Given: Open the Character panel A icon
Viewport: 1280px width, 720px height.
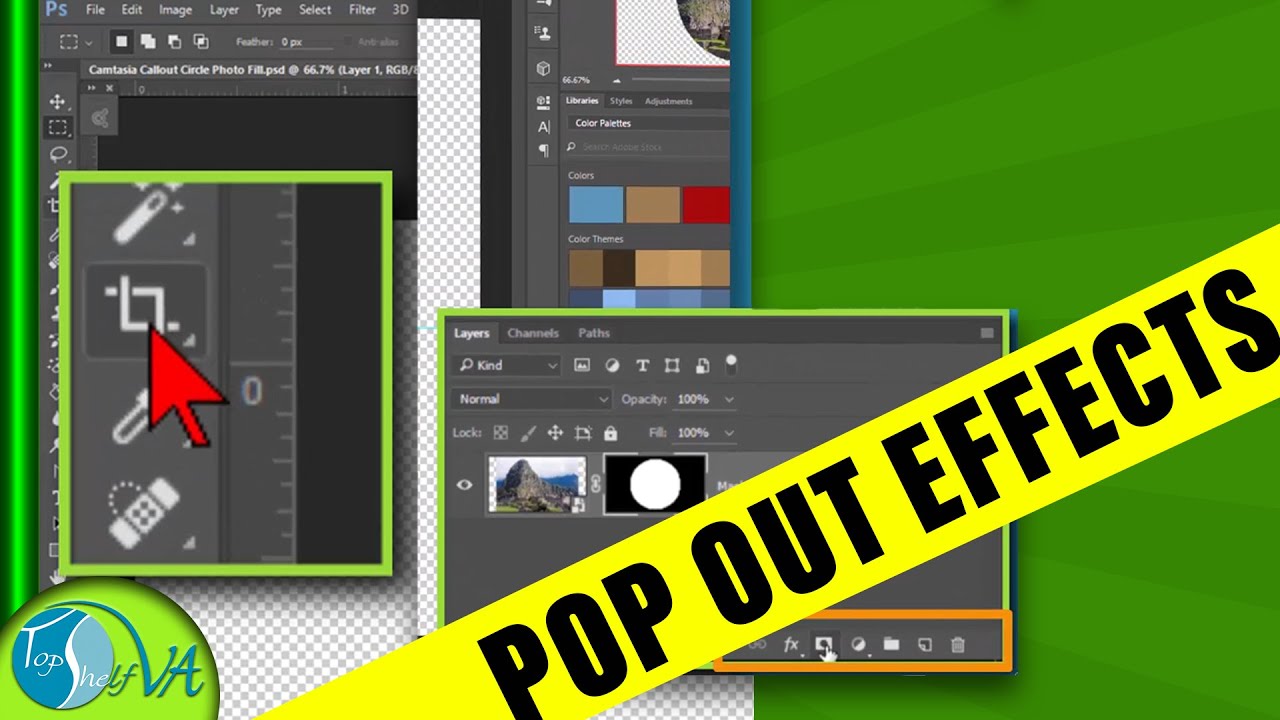Looking at the screenshot, I should 543,127.
